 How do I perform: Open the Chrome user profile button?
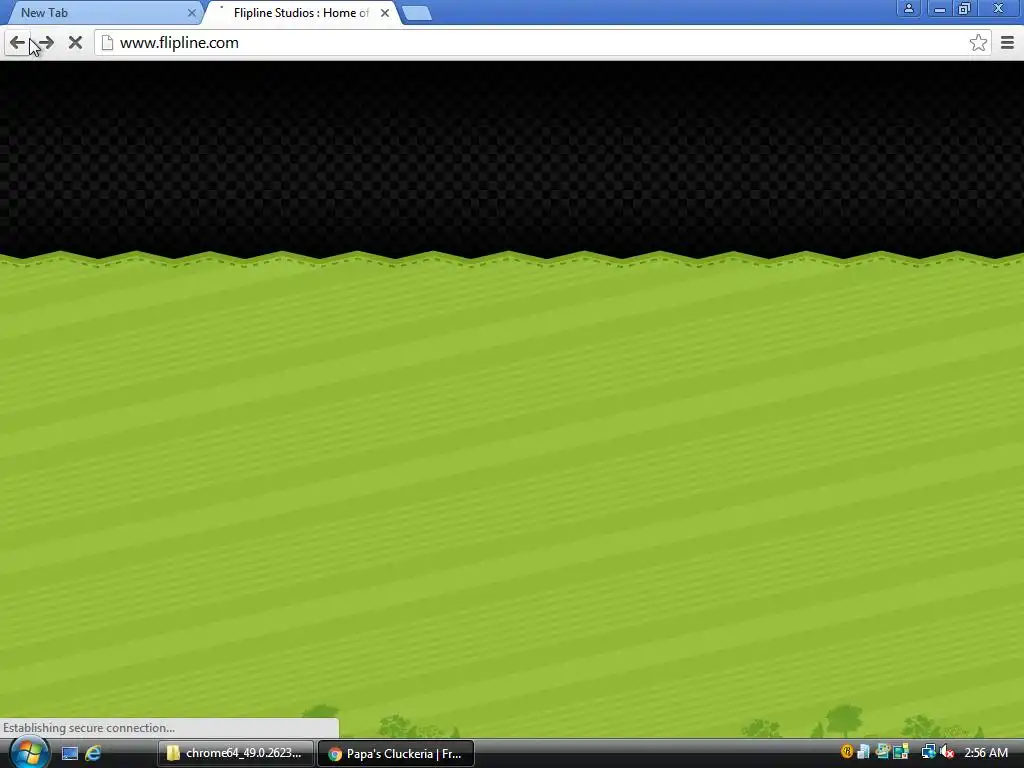pyautogui.click(x=908, y=8)
